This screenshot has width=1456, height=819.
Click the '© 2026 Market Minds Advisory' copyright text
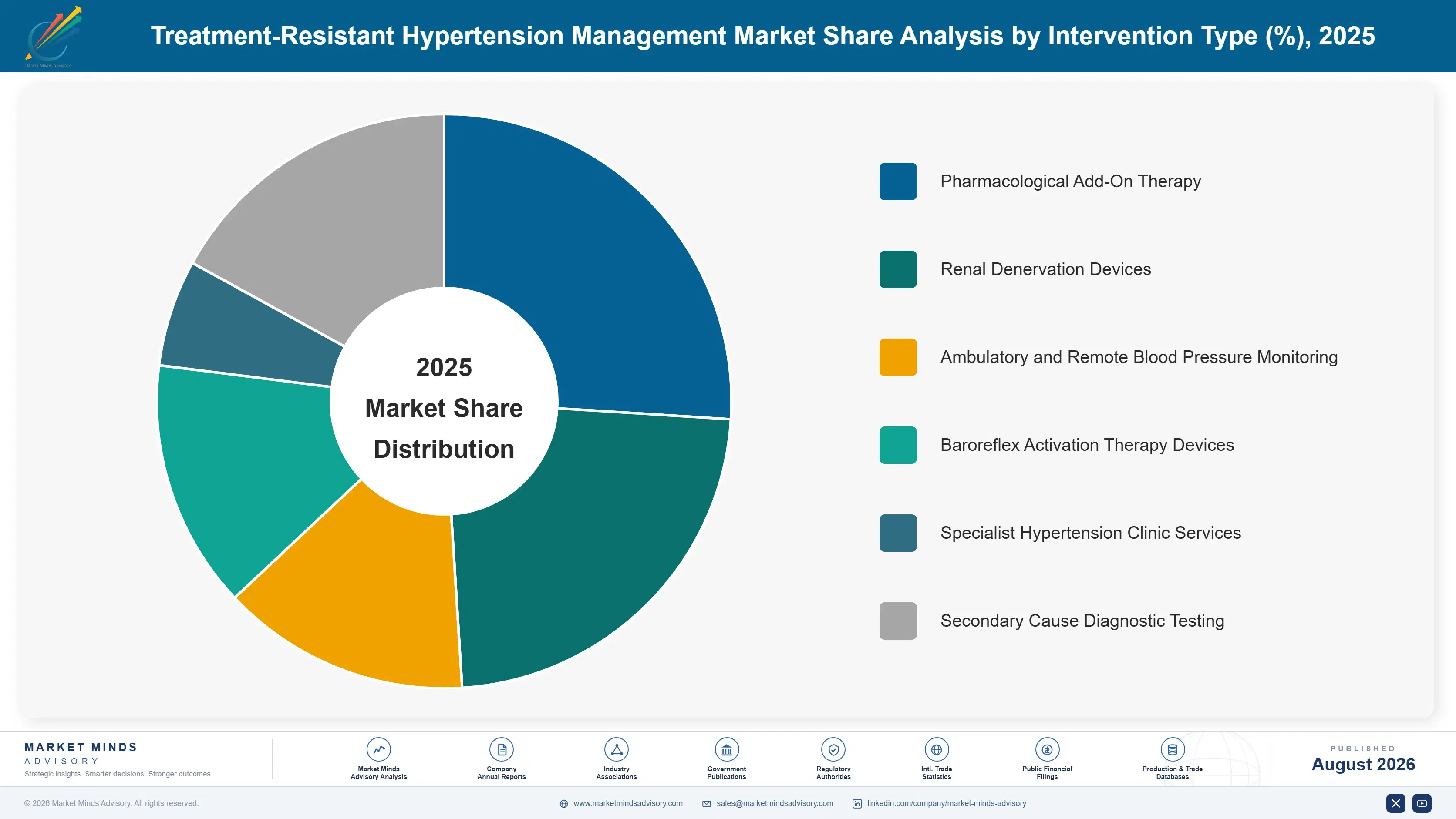click(111, 803)
